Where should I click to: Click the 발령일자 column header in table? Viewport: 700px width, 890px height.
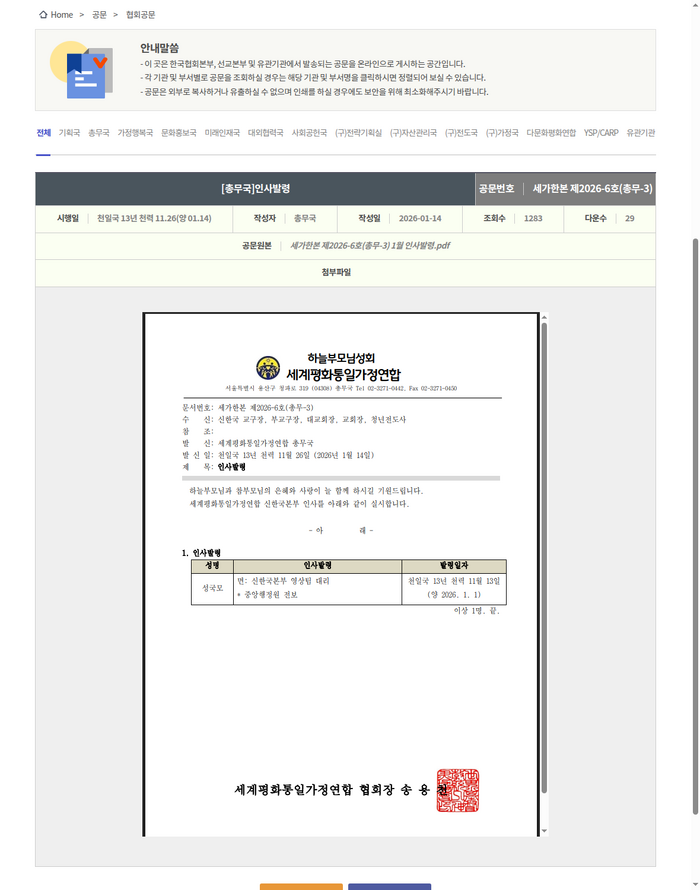454,566
